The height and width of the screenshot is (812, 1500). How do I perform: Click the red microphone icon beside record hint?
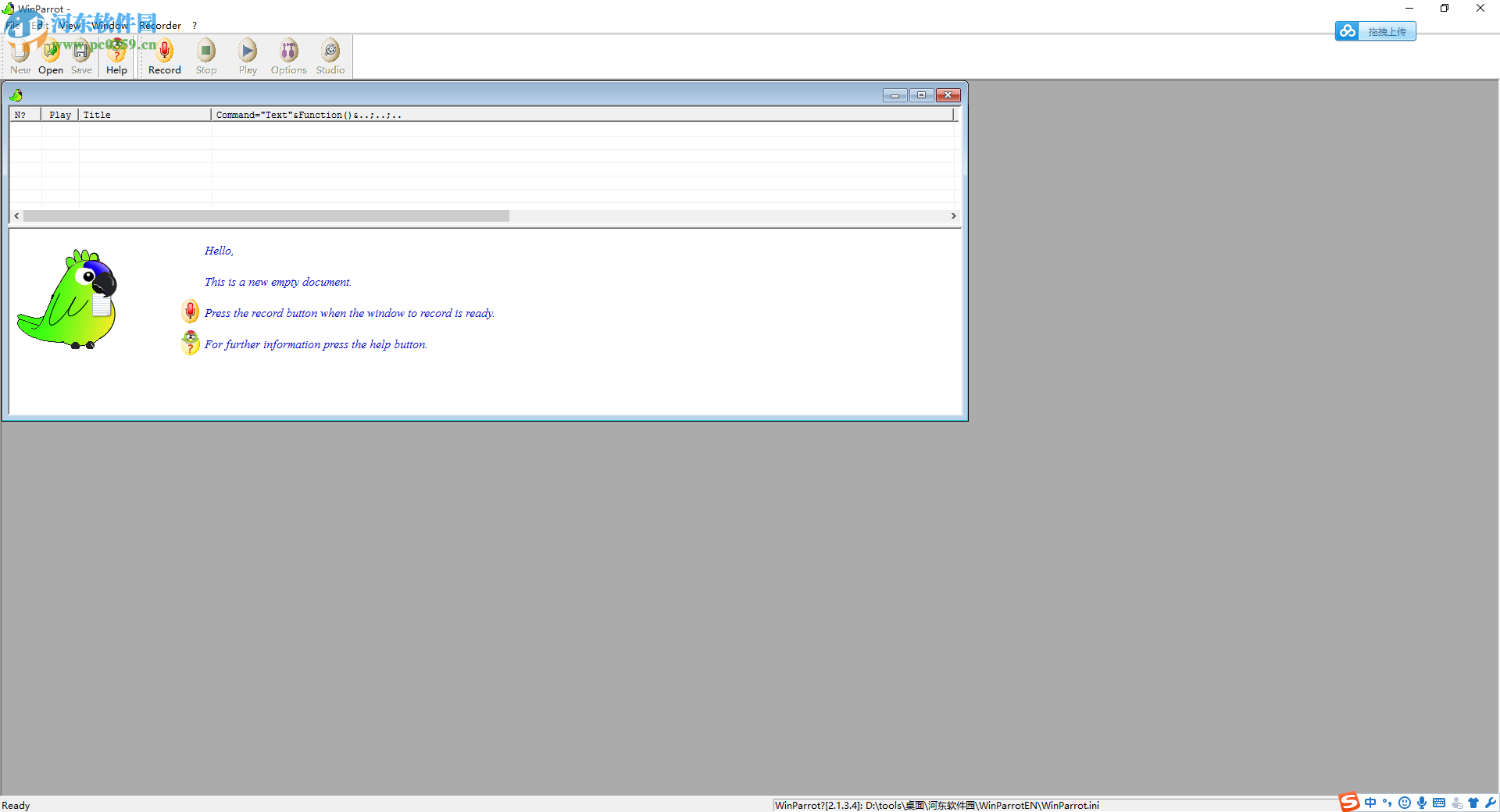190,312
